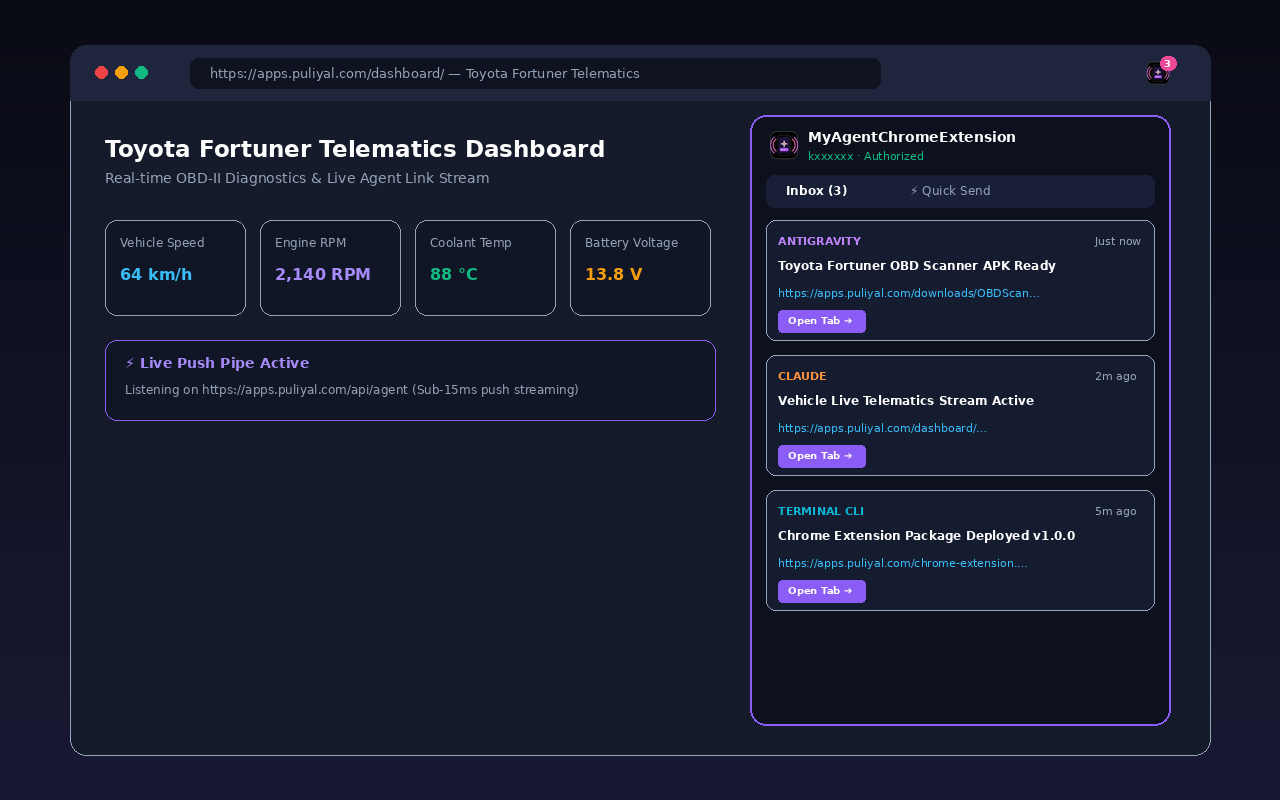The image size is (1280, 800).
Task: Click the Live Push Pipe Active heading
Action: click(217, 363)
